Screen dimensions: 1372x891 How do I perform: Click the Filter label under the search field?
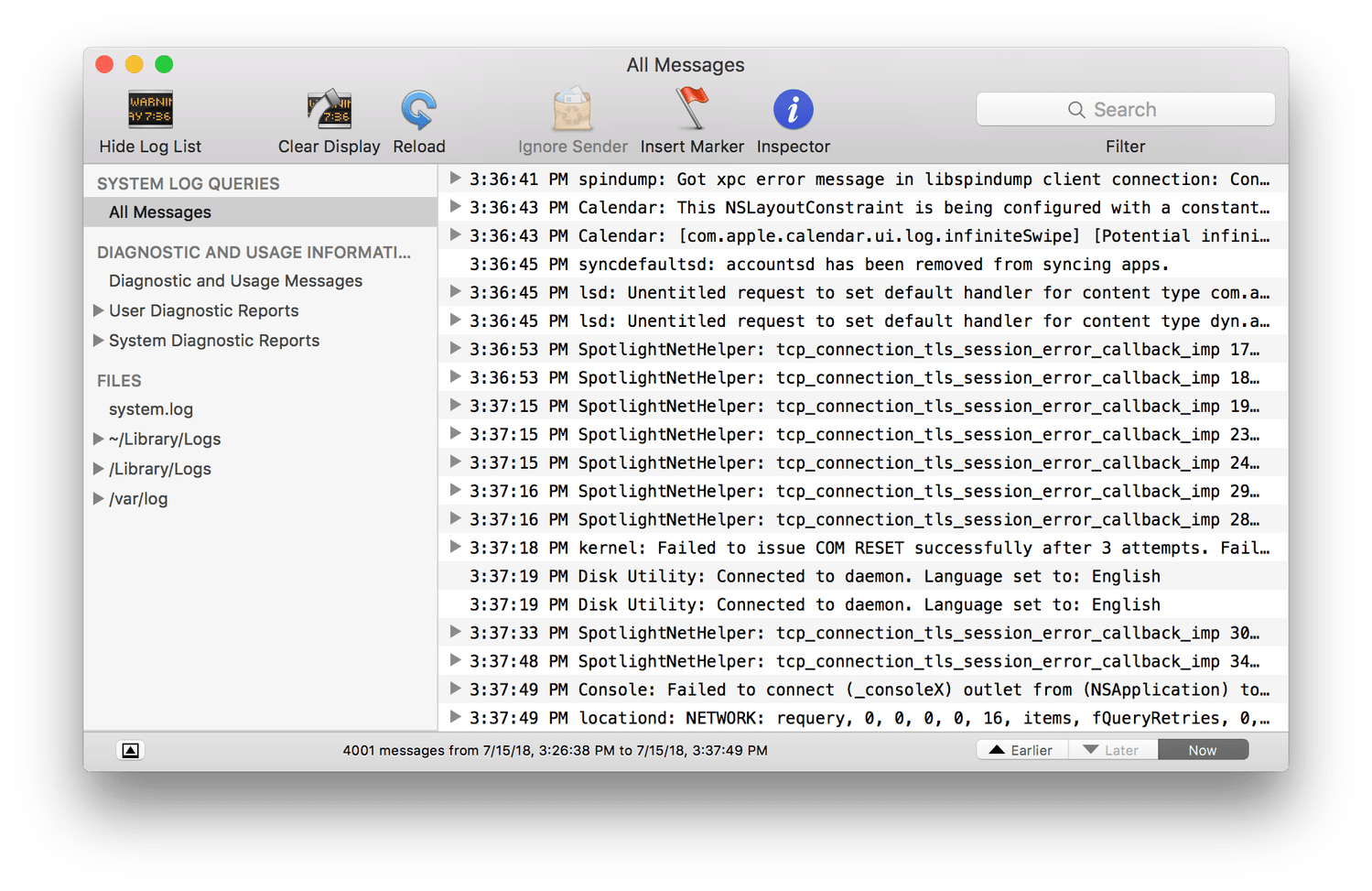(x=1125, y=147)
